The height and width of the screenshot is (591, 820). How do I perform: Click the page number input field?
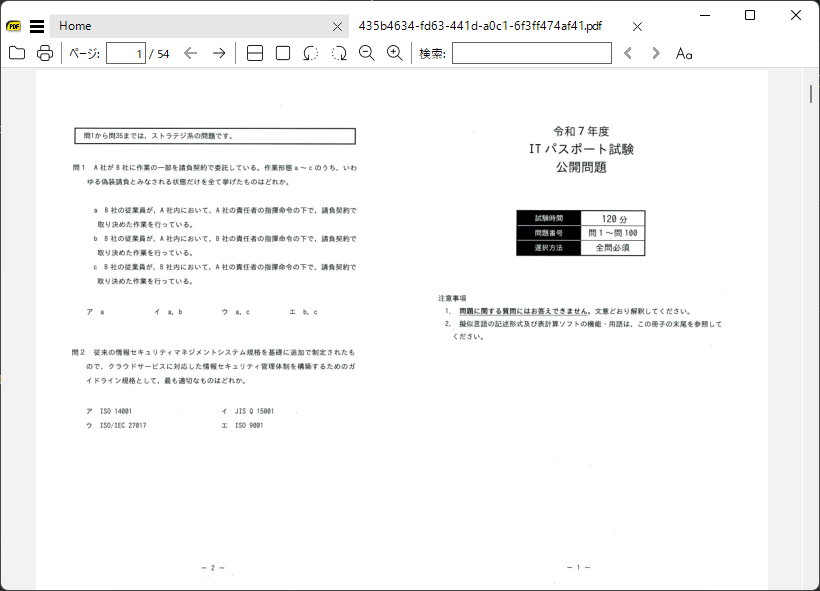(126, 53)
